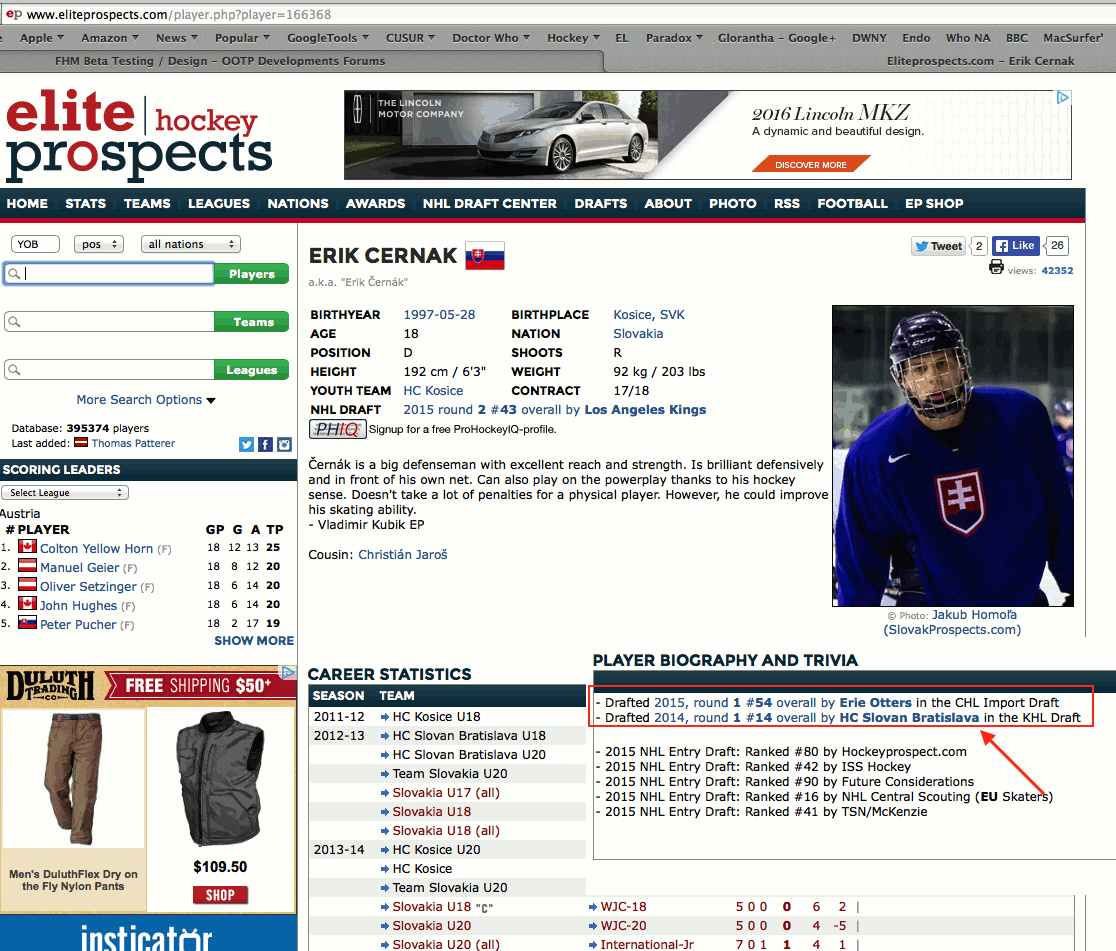
Task: Open the Manuel Geier player link
Action: click(80, 568)
